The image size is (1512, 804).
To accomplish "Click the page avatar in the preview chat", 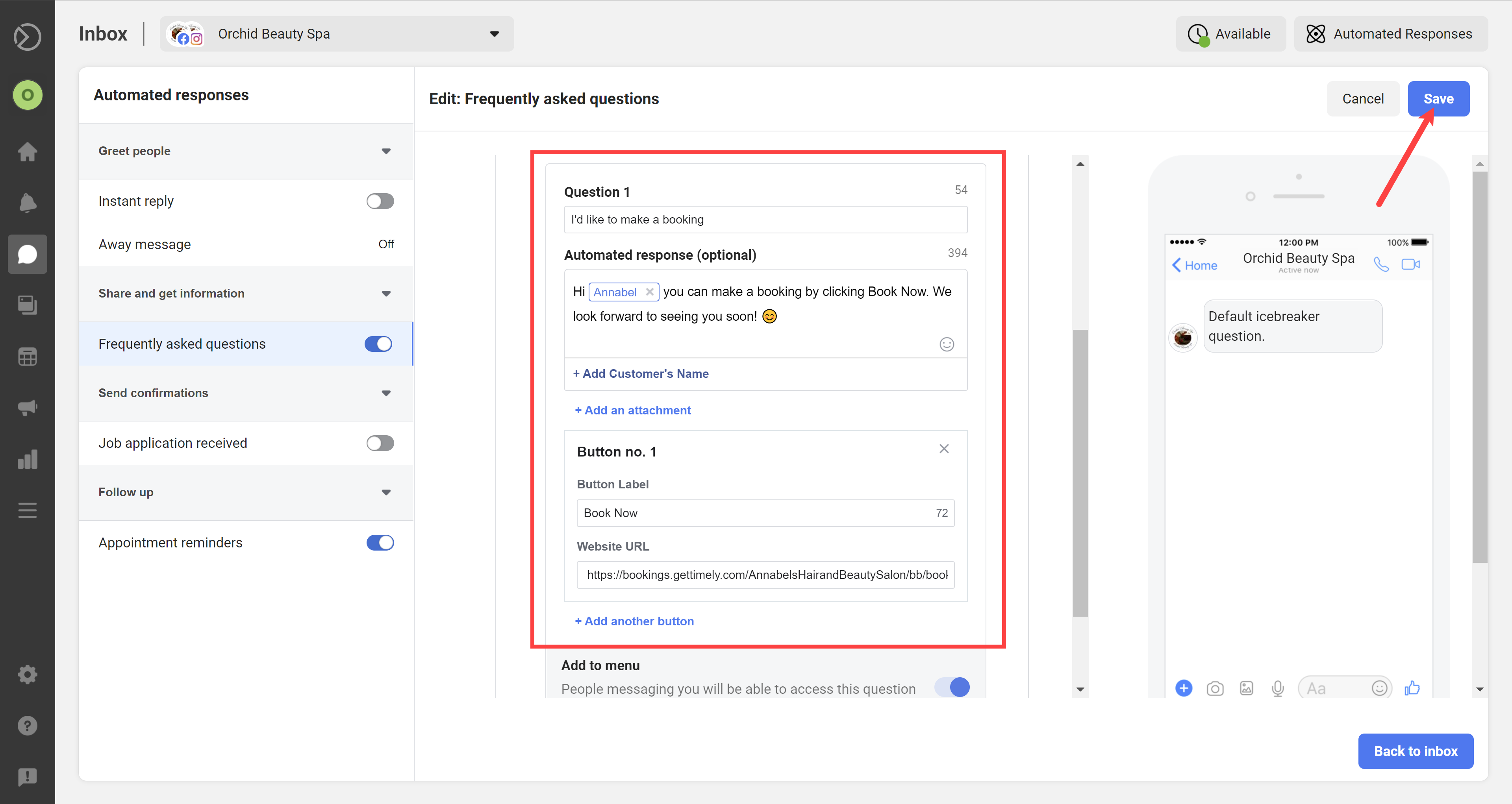I will [1183, 337].
